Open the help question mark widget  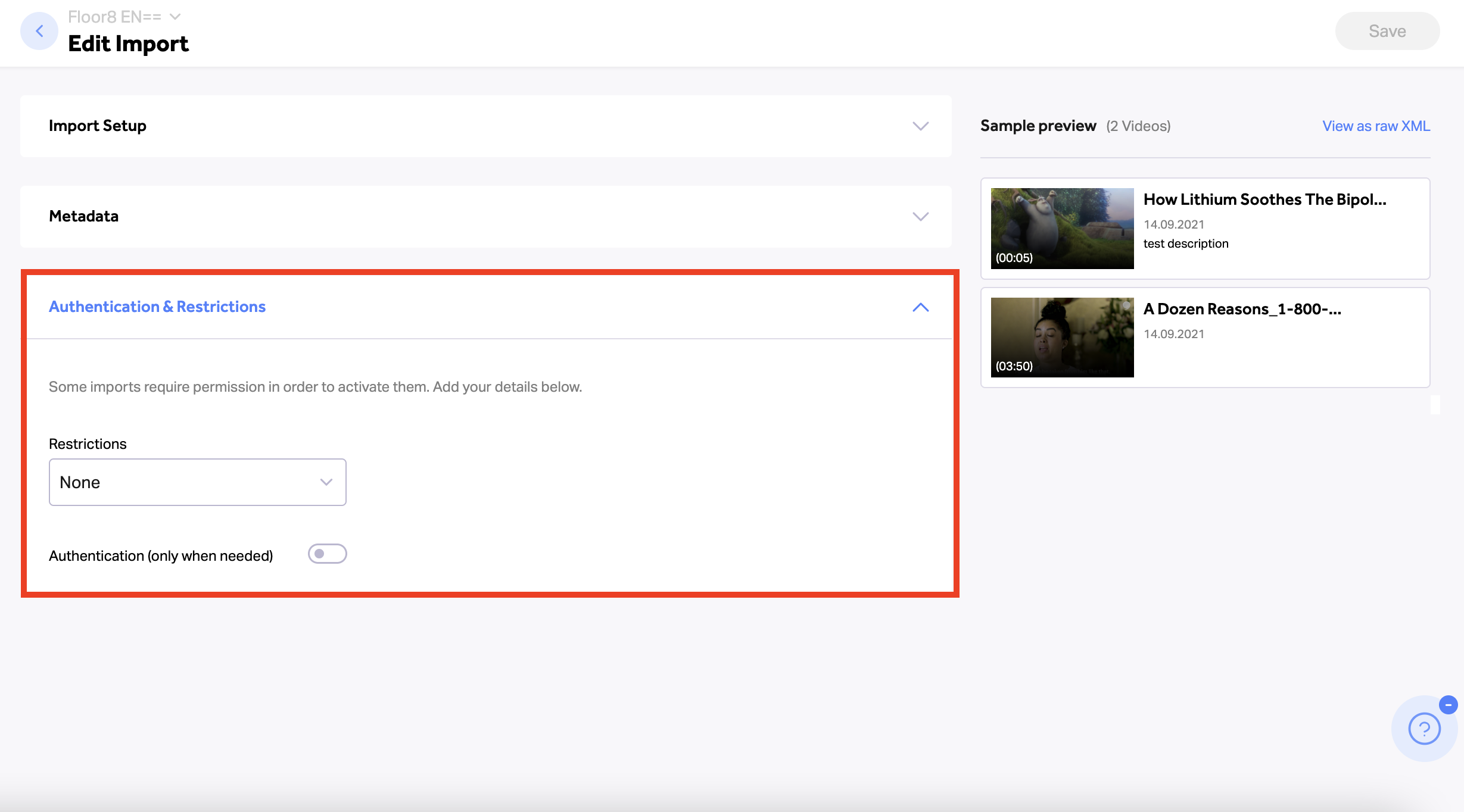pos(1424,729)
